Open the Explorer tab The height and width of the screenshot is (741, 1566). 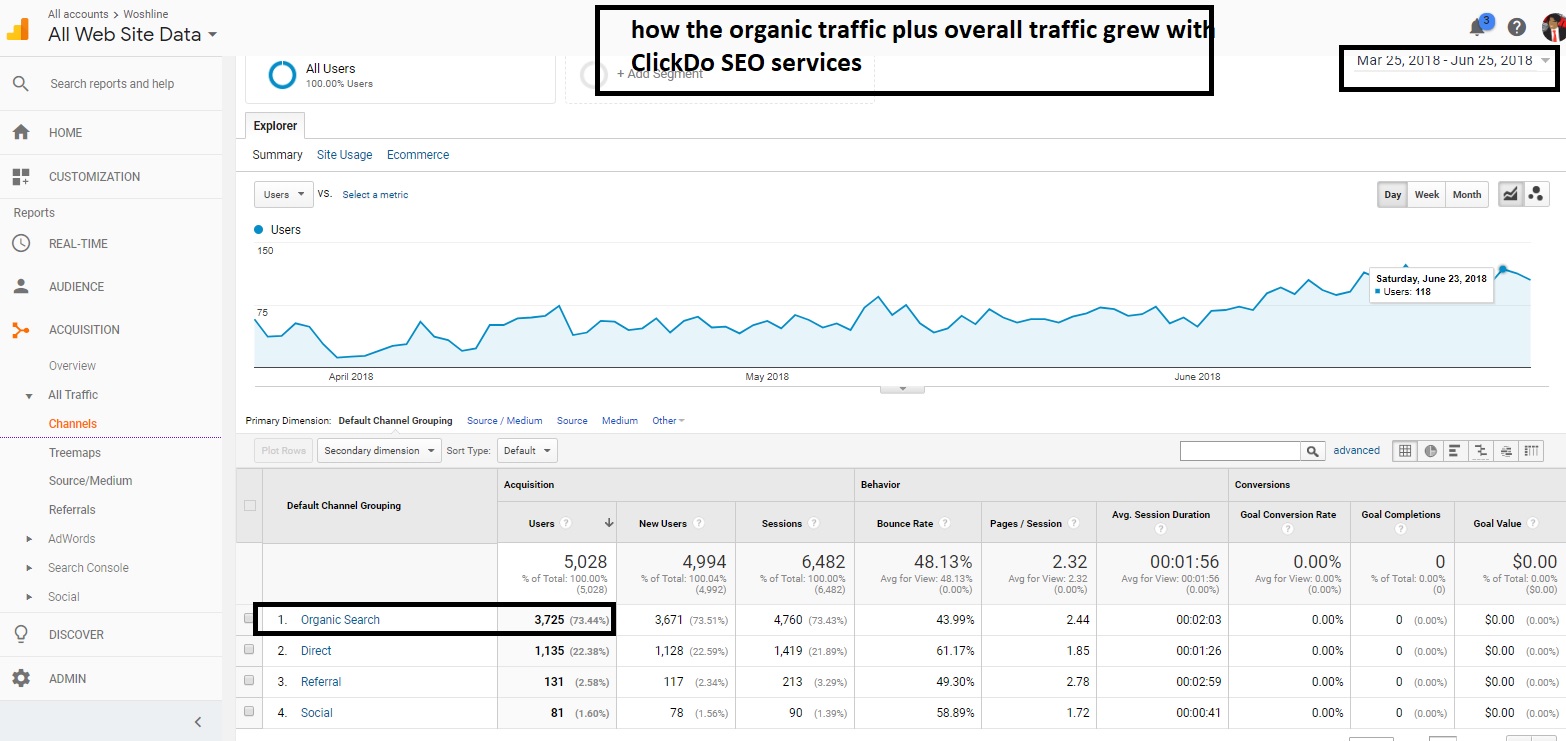[275, 126]
